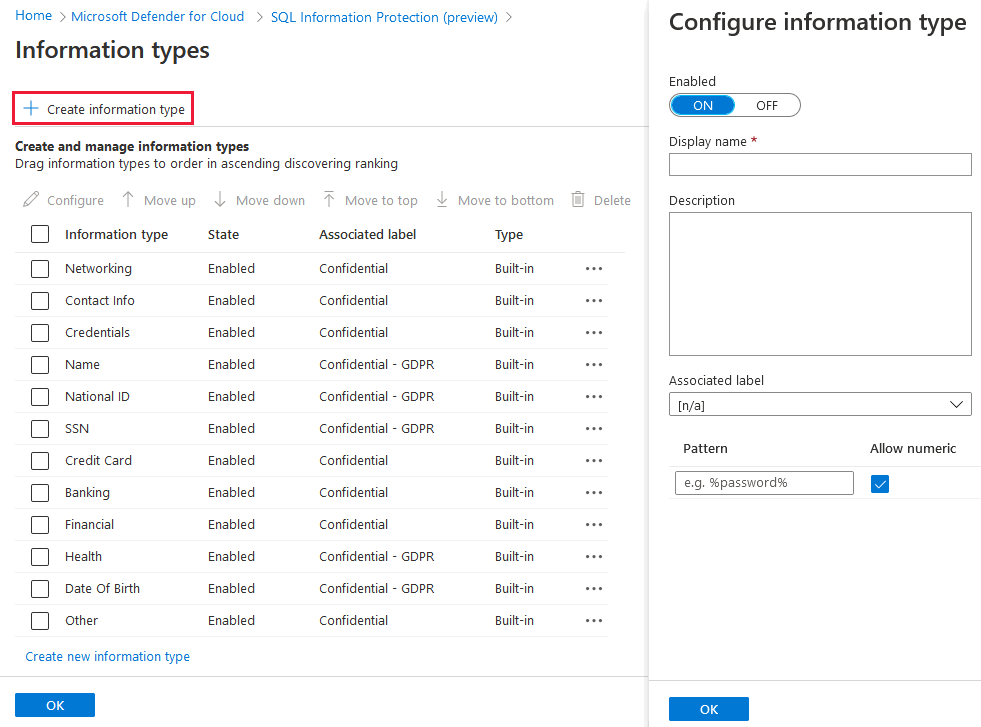The image size is (981, 727).
Task: Open the Associated label dropdown
Action: pos(820,404)
